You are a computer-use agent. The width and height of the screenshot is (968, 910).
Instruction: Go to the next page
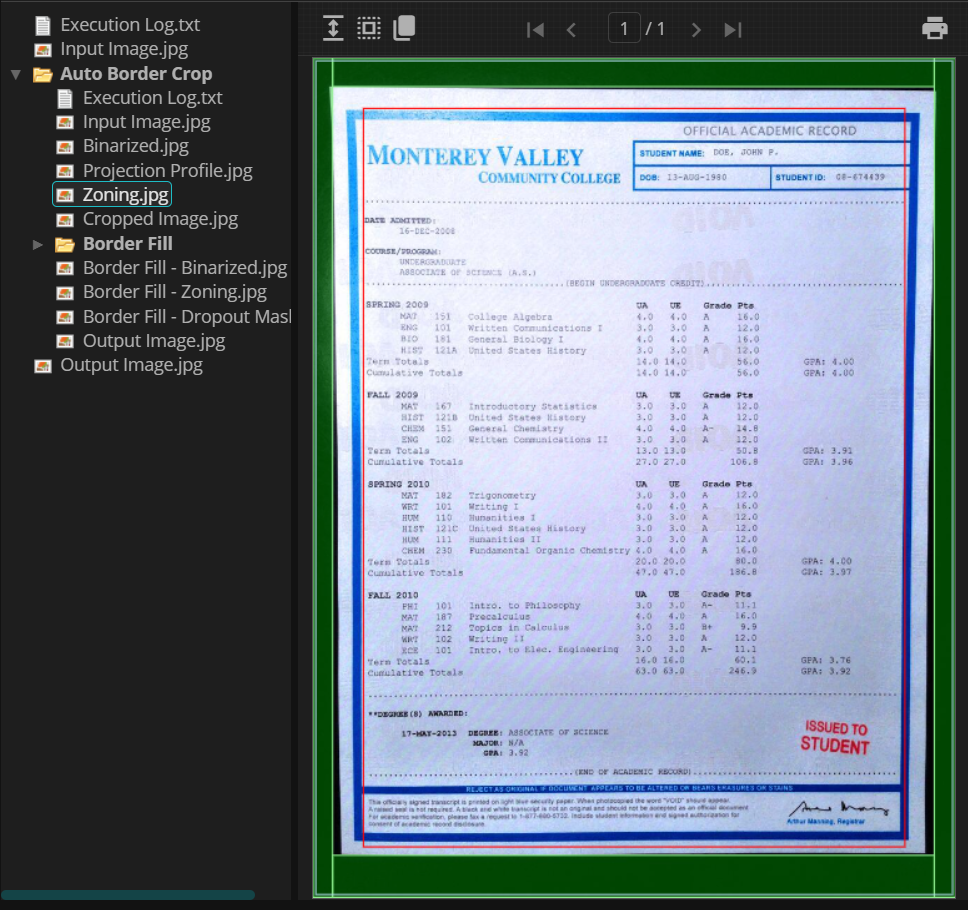pos(696,30)
